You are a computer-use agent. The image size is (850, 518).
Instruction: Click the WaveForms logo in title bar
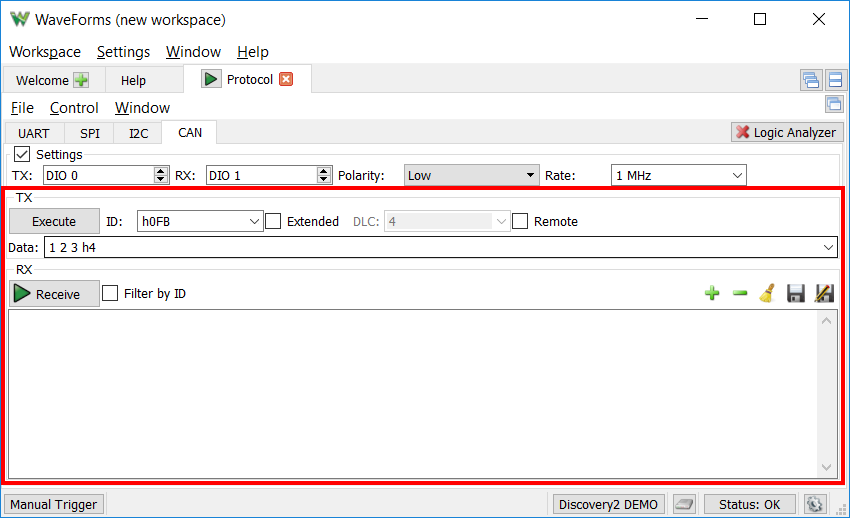pos(20,19)
